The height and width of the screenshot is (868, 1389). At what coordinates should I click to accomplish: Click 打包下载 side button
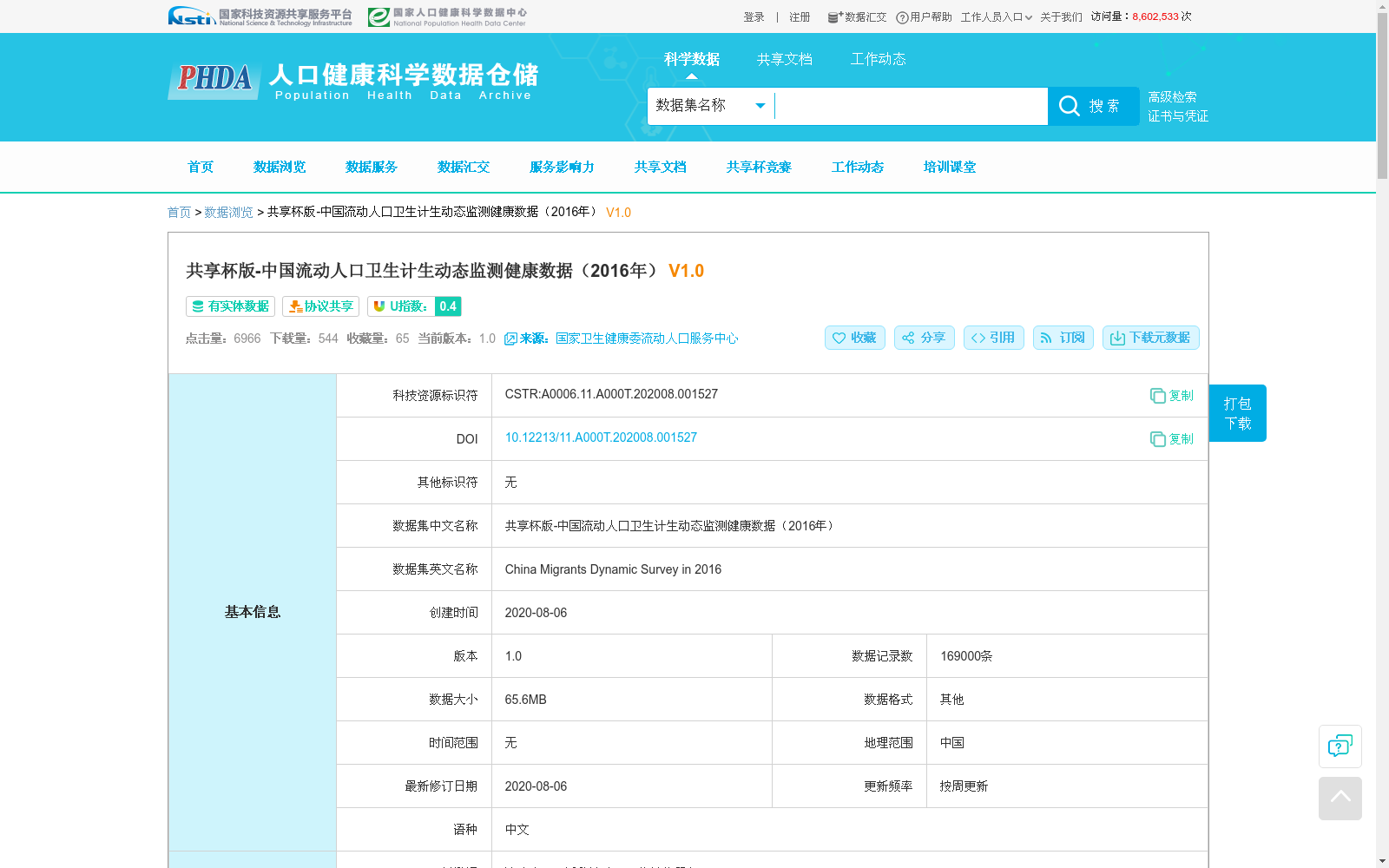[1238, 413]
